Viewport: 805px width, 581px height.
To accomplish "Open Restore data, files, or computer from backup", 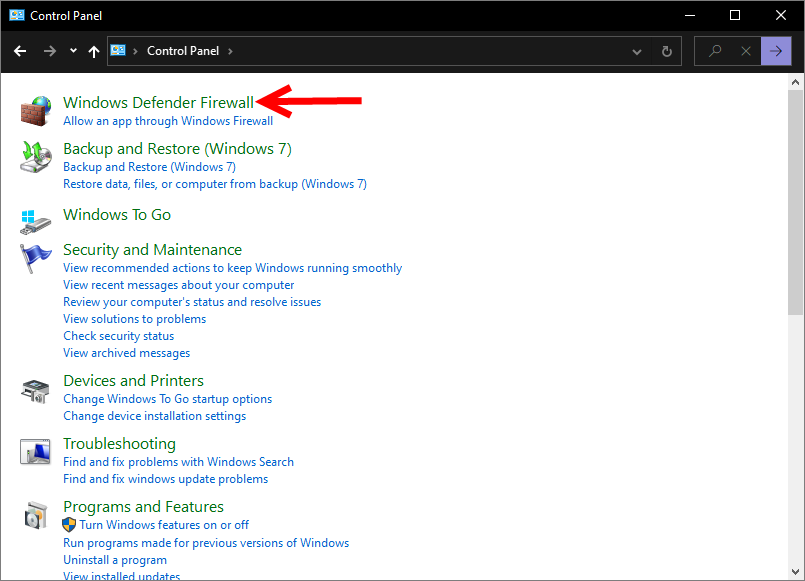I will [x=215, y=184].
